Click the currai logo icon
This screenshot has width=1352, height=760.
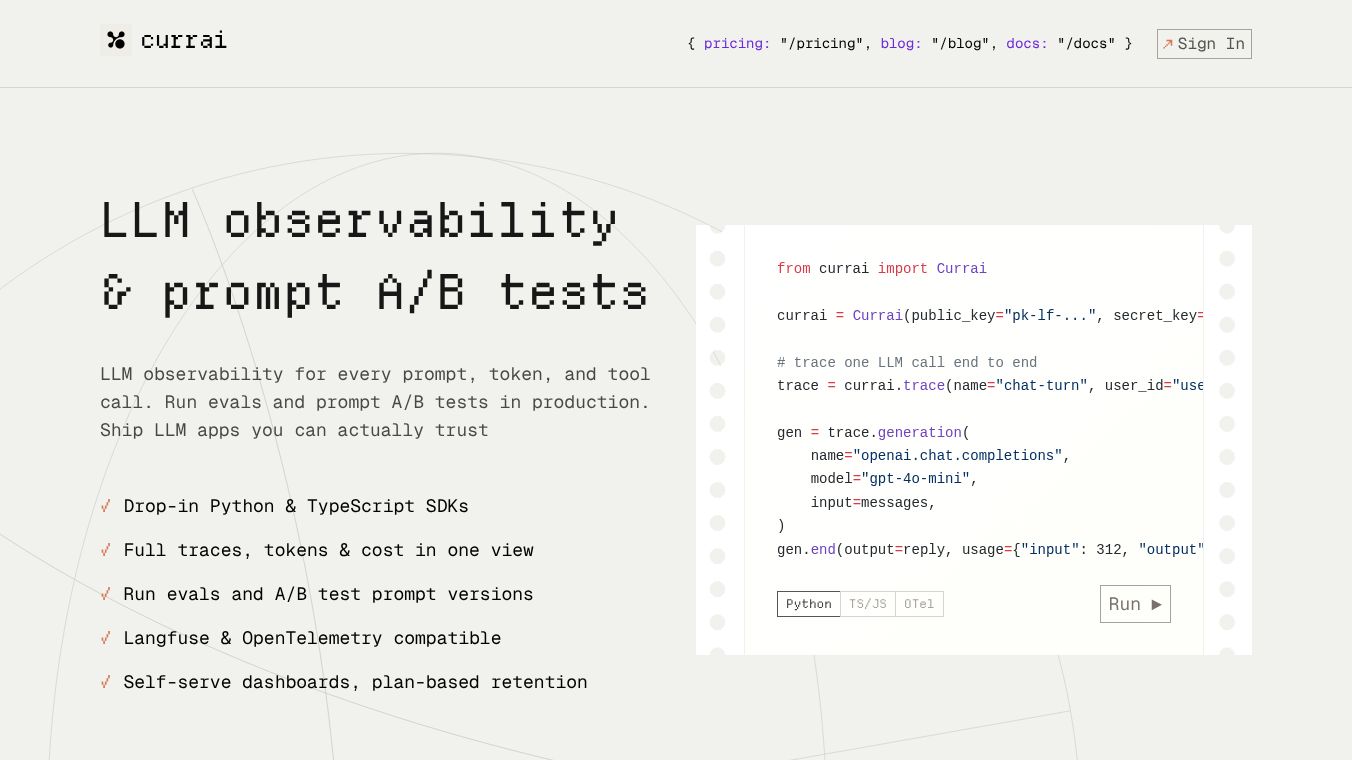(116, 40)
